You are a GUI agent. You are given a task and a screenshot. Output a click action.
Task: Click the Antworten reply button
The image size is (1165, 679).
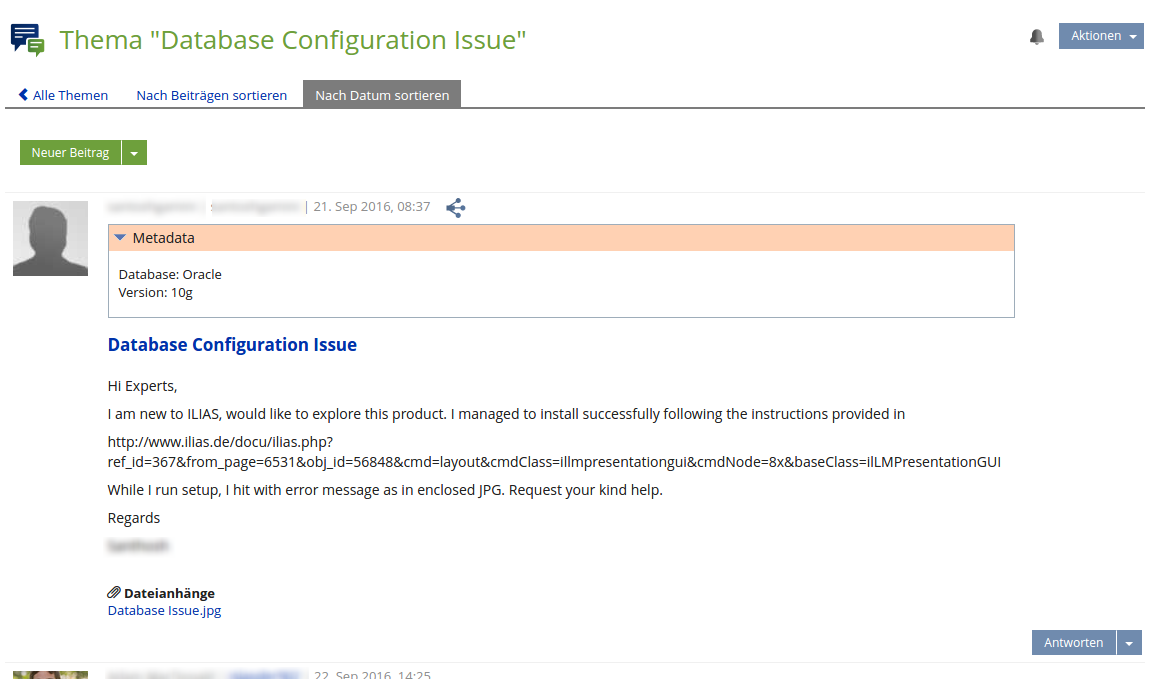(x=1074, y=643)
